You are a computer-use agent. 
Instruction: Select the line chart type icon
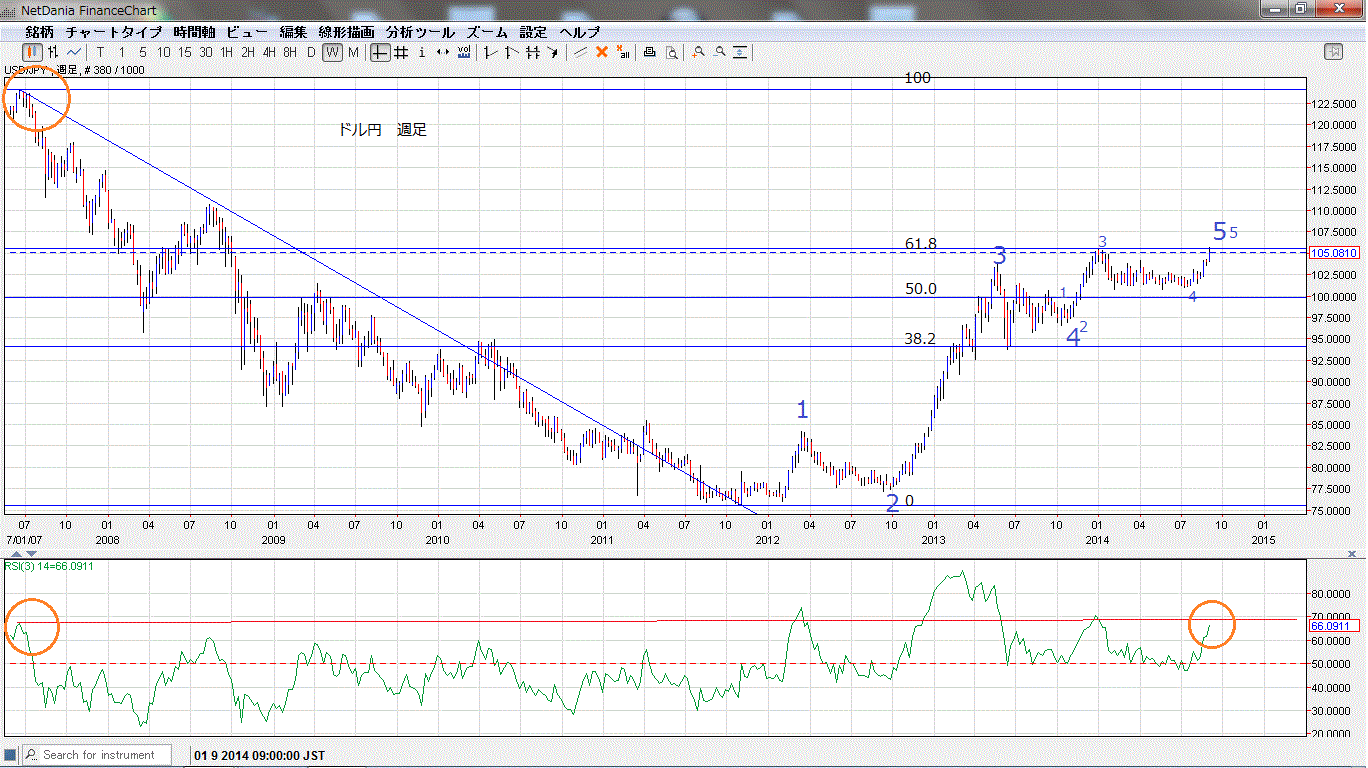[75, 52]
